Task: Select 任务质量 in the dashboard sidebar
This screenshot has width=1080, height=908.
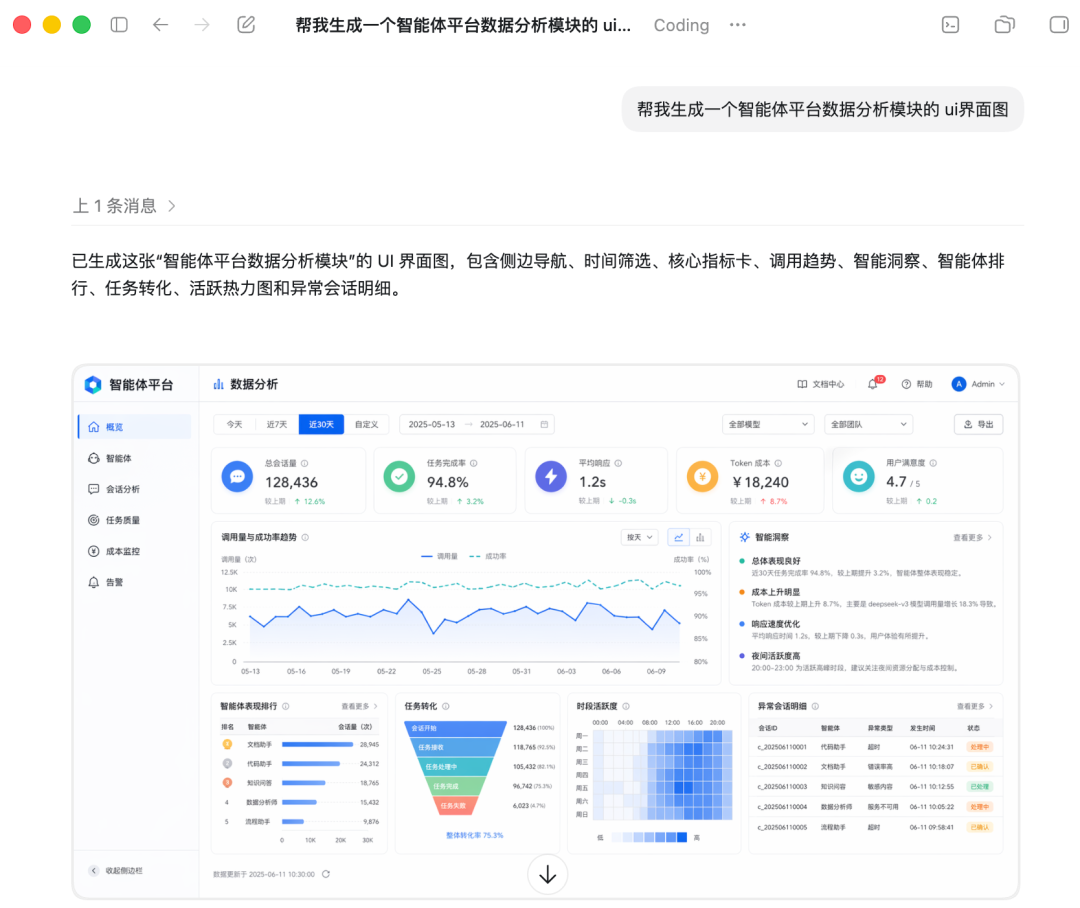Action: (x=114, y=520)
